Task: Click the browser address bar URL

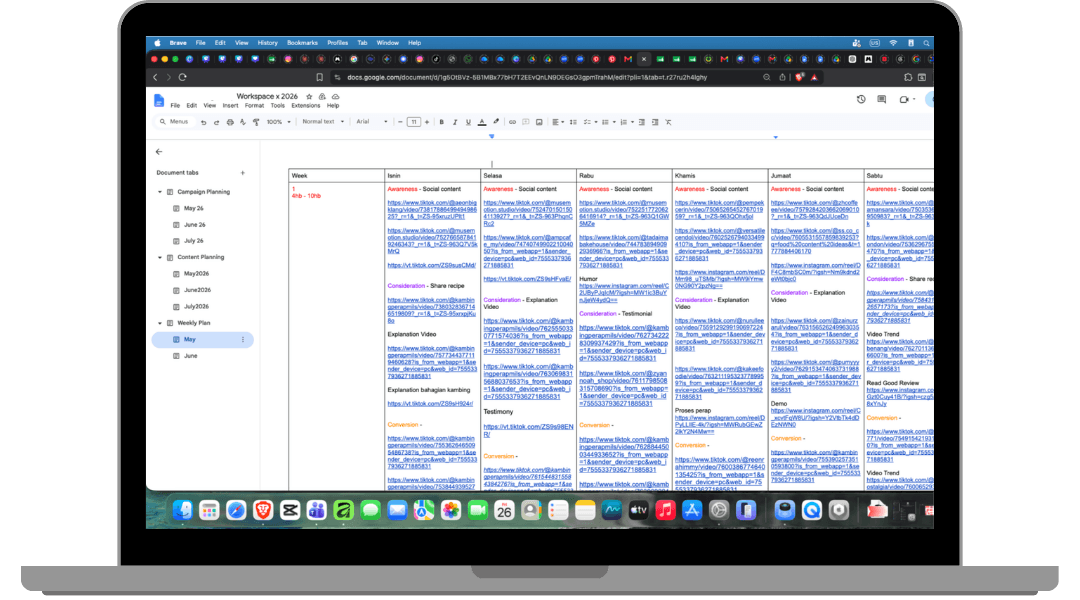Action: (x=527, y=77)
